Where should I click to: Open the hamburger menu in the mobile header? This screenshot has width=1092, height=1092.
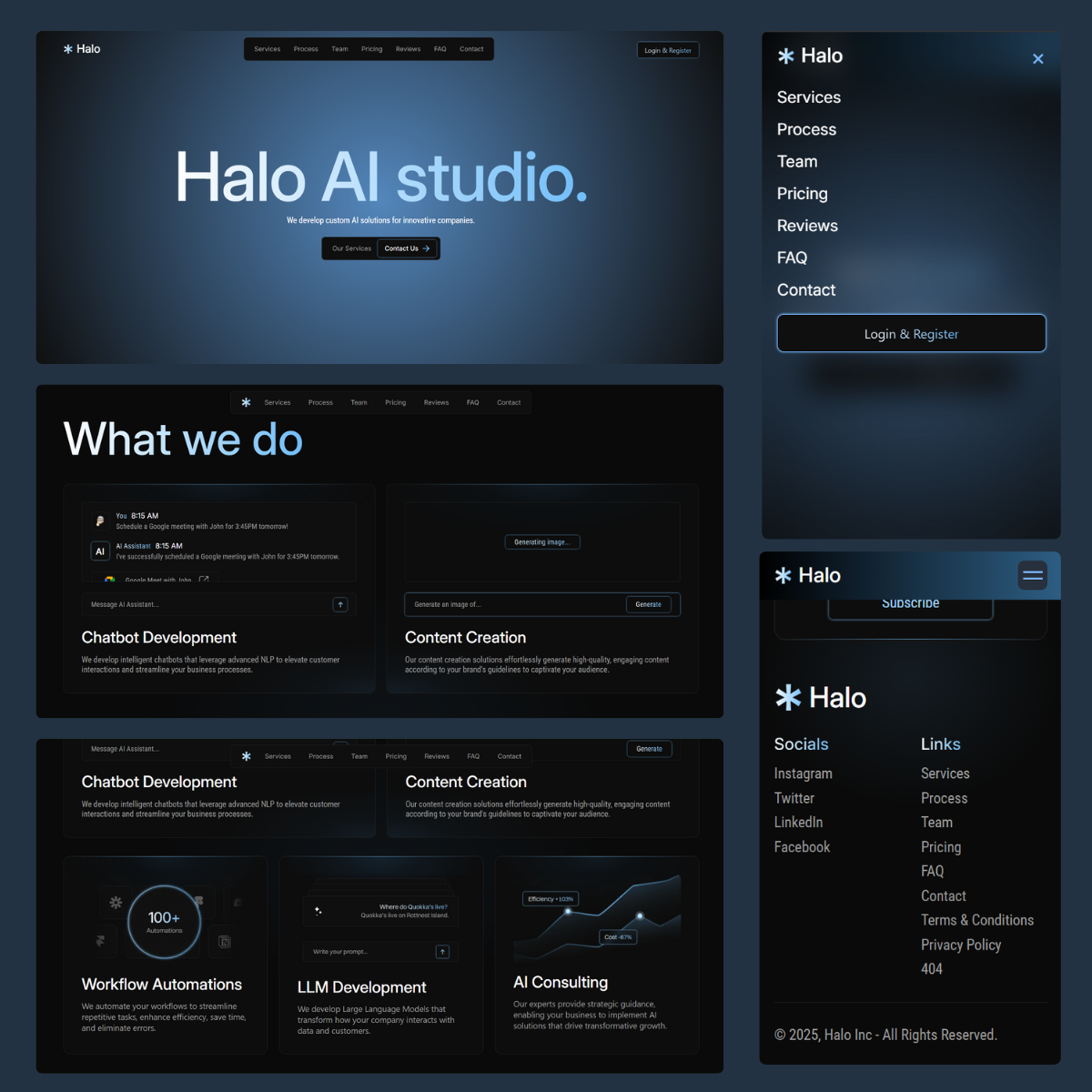(1032, 575)
